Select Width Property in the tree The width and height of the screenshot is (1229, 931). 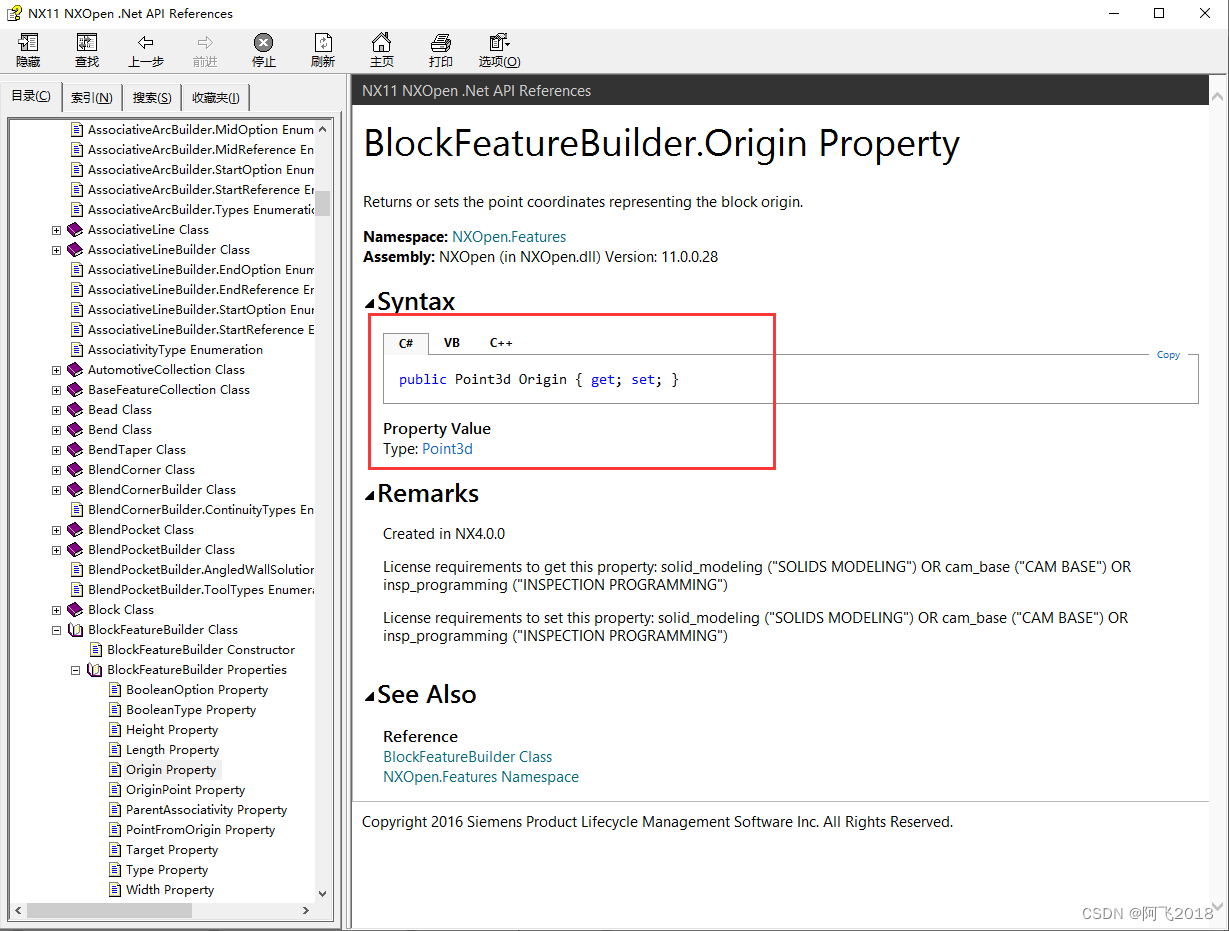pyautogui.click(x=170, y=890)
